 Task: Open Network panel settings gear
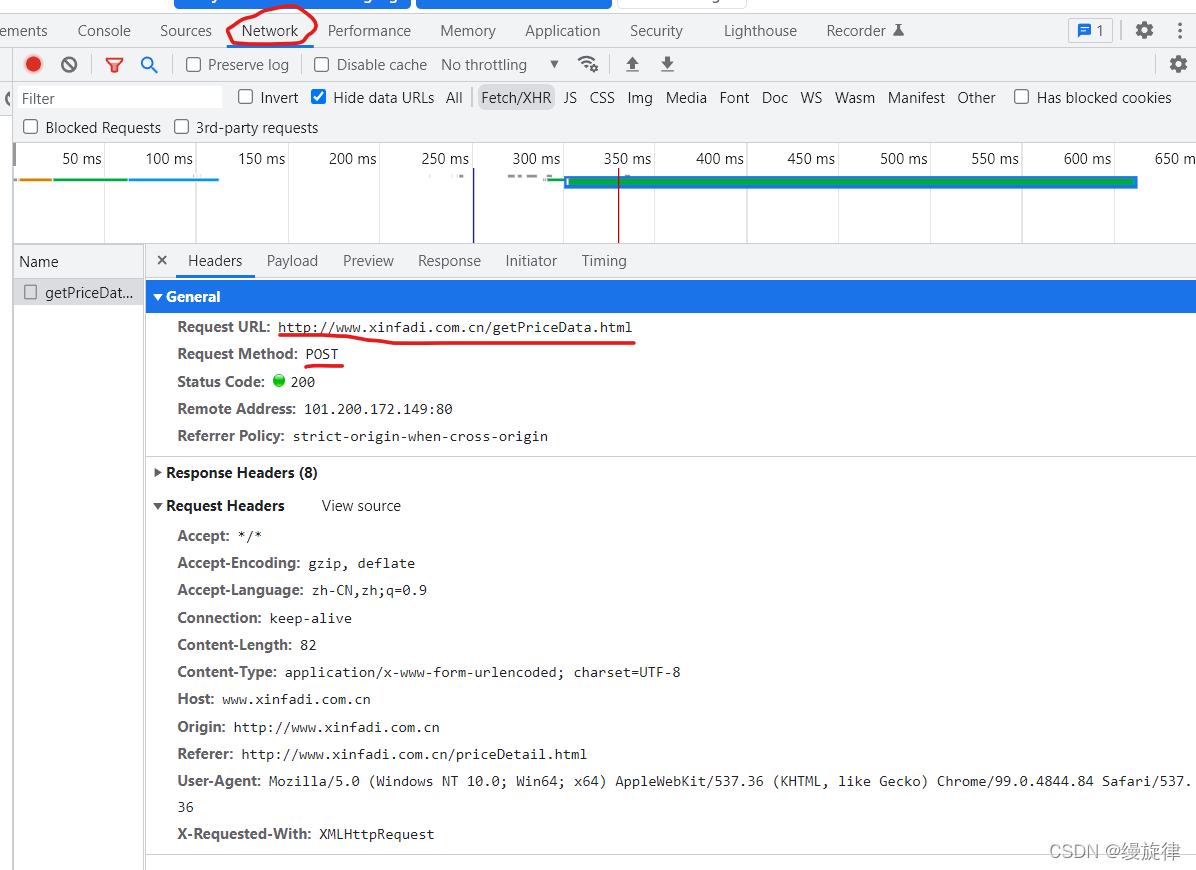[1178, 64]
